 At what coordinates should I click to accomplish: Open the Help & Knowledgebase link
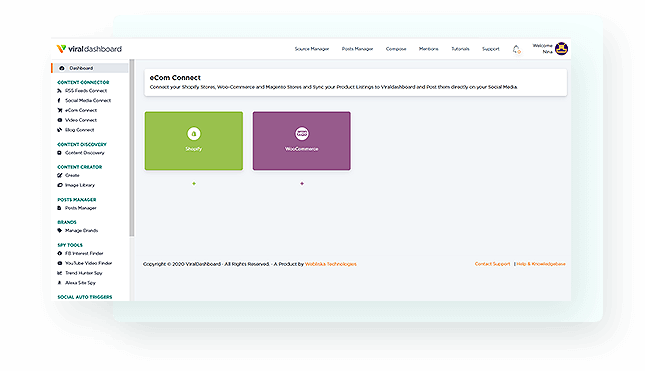click(541, 264)
